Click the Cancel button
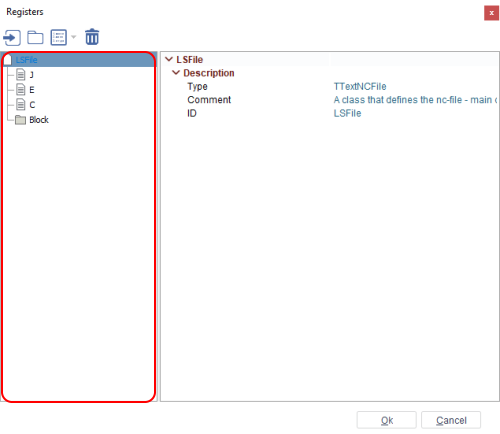The width and height of the screenshot is (500, 434). coord(451,420)
